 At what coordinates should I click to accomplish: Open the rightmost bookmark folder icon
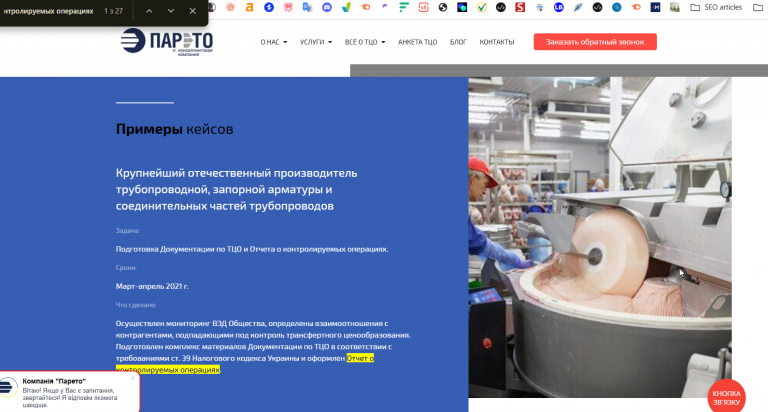tap(758, 7)
